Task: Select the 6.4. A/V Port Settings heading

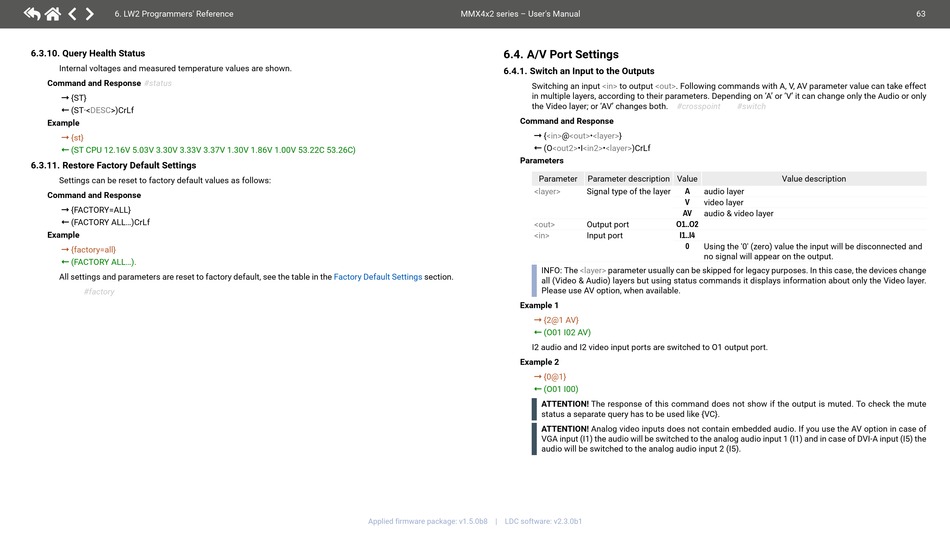Action: 561,55
